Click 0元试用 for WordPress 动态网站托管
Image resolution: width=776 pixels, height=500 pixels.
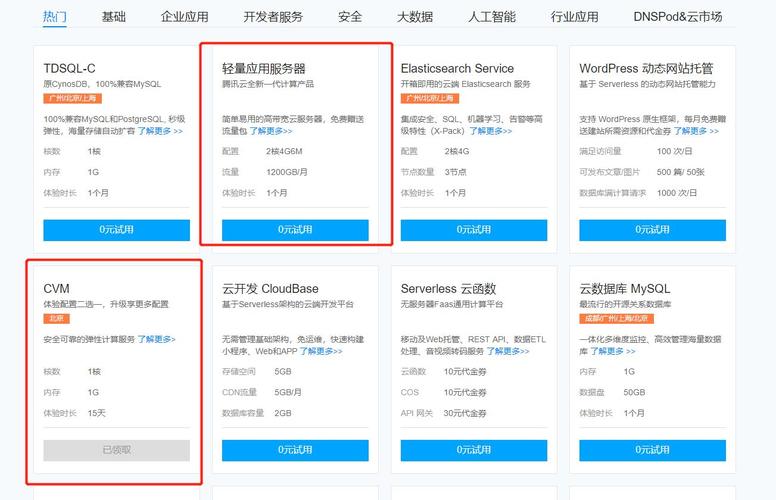[652, 230]
